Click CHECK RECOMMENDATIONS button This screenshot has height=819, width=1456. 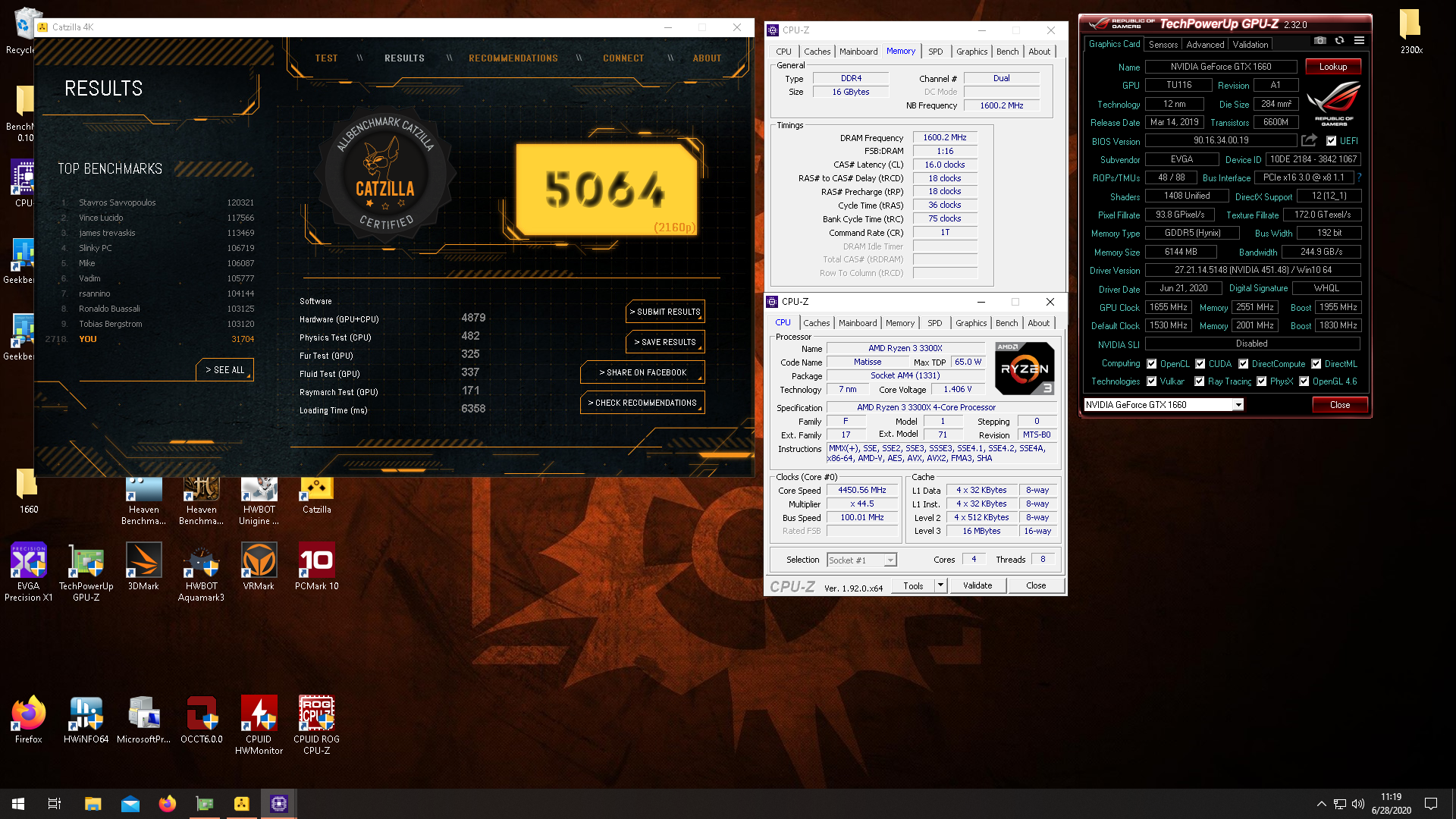click(x=642, y=403)
